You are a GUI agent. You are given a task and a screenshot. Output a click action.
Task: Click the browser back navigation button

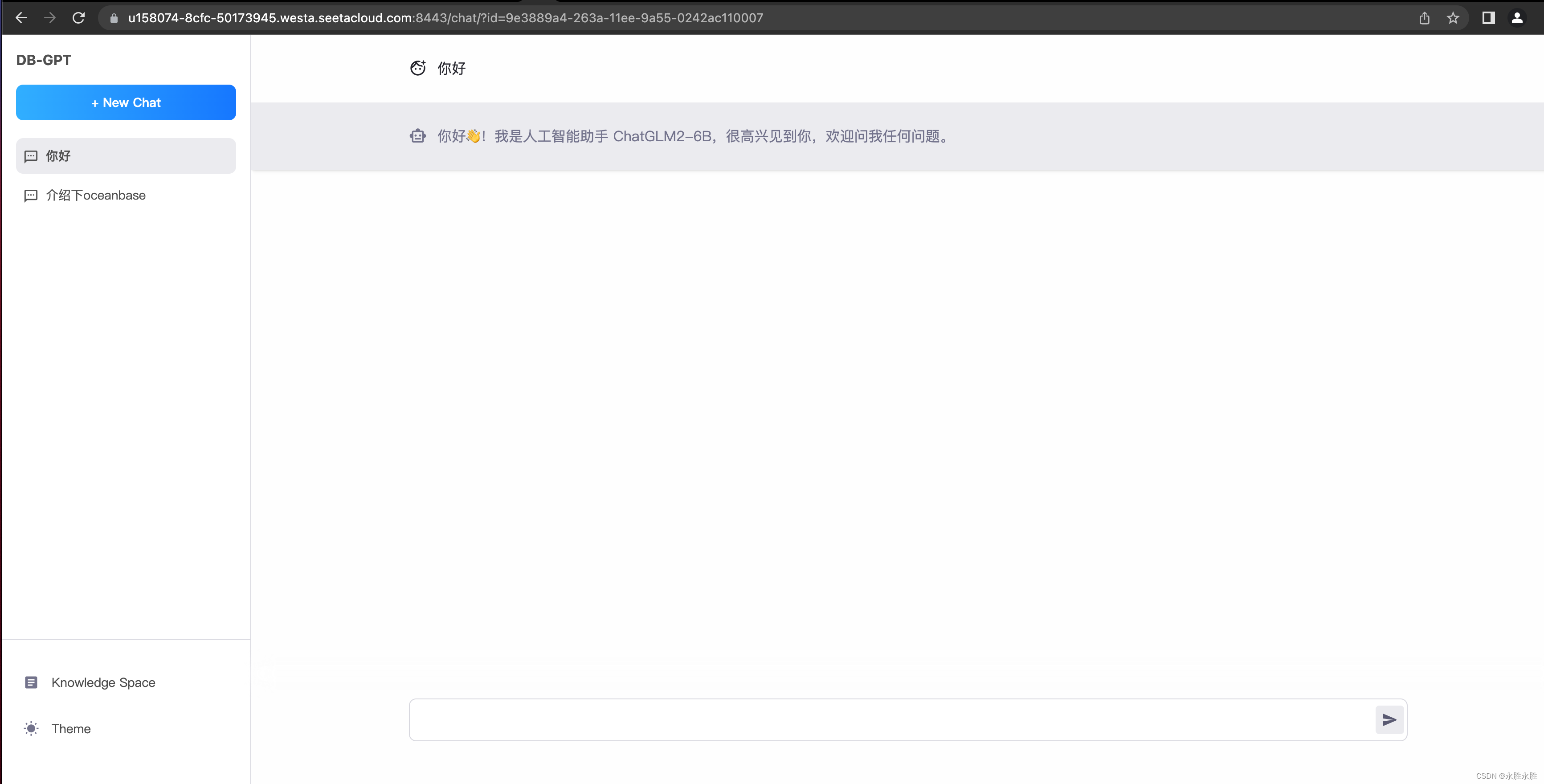click(x=21, y=18)
